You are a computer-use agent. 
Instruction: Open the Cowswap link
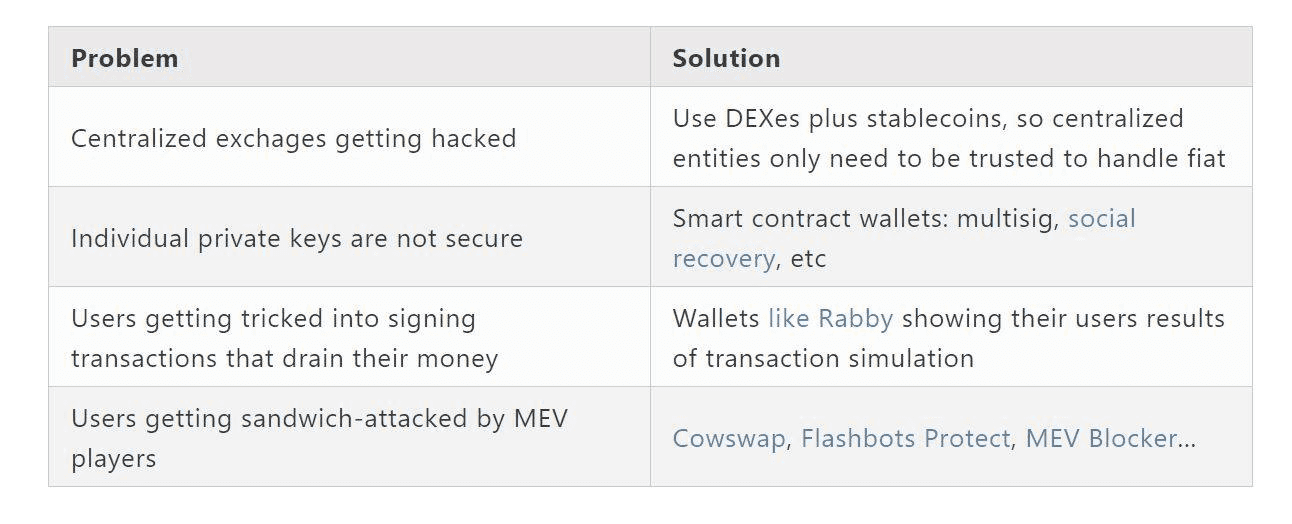[728, 438]
